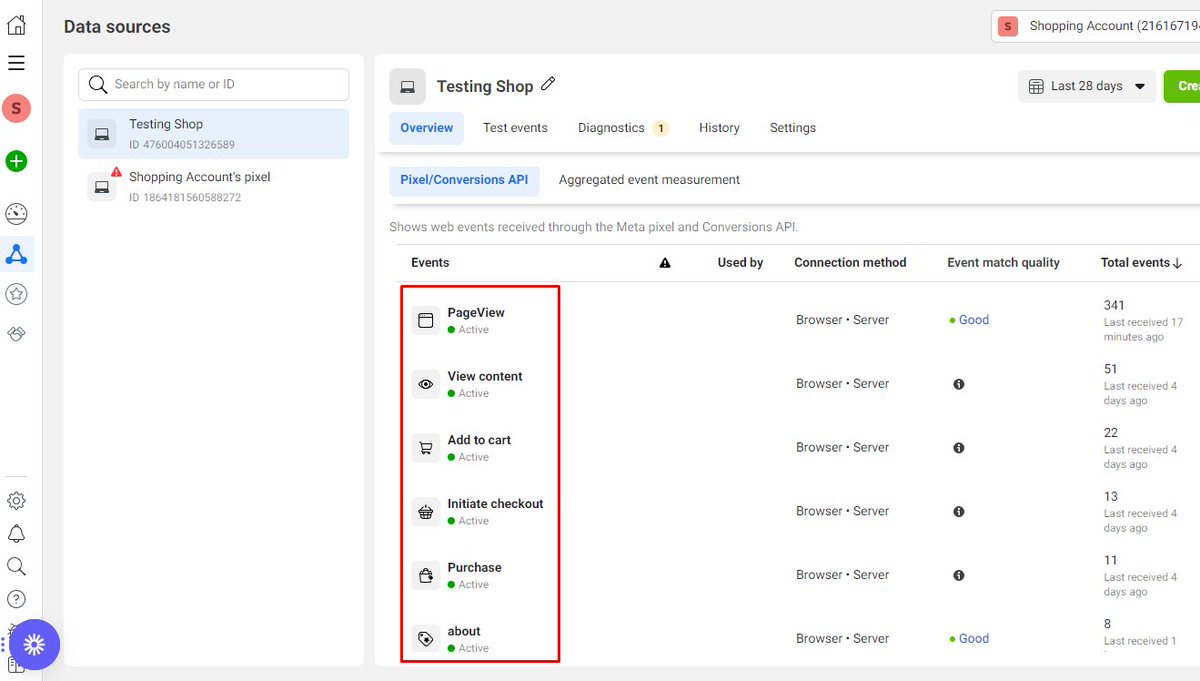Screen dimensions: 1200x681
Task: Click the Initiate checkout basket icon
Action: (426, 512)
